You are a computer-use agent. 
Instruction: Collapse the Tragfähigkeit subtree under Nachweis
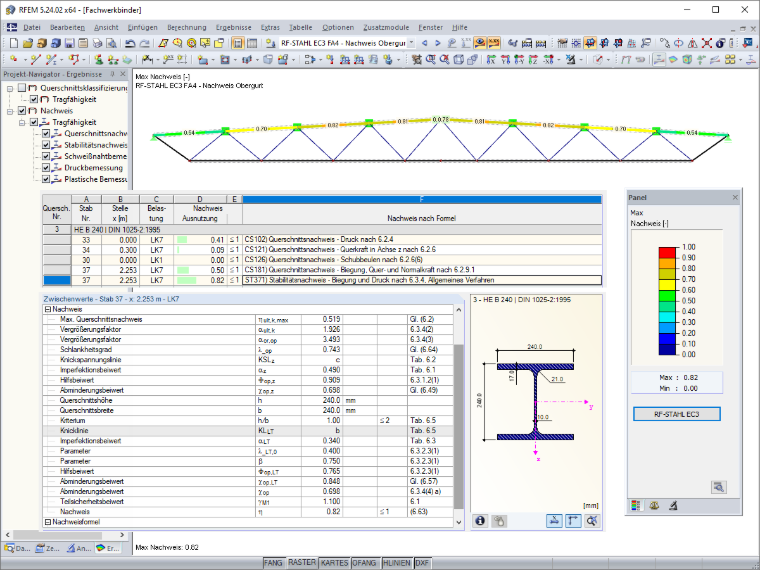click(x=22, y=123)
